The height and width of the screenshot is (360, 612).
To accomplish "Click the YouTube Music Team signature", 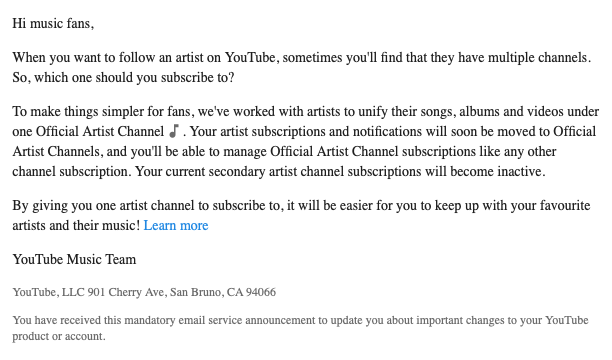I will [74, 260].
